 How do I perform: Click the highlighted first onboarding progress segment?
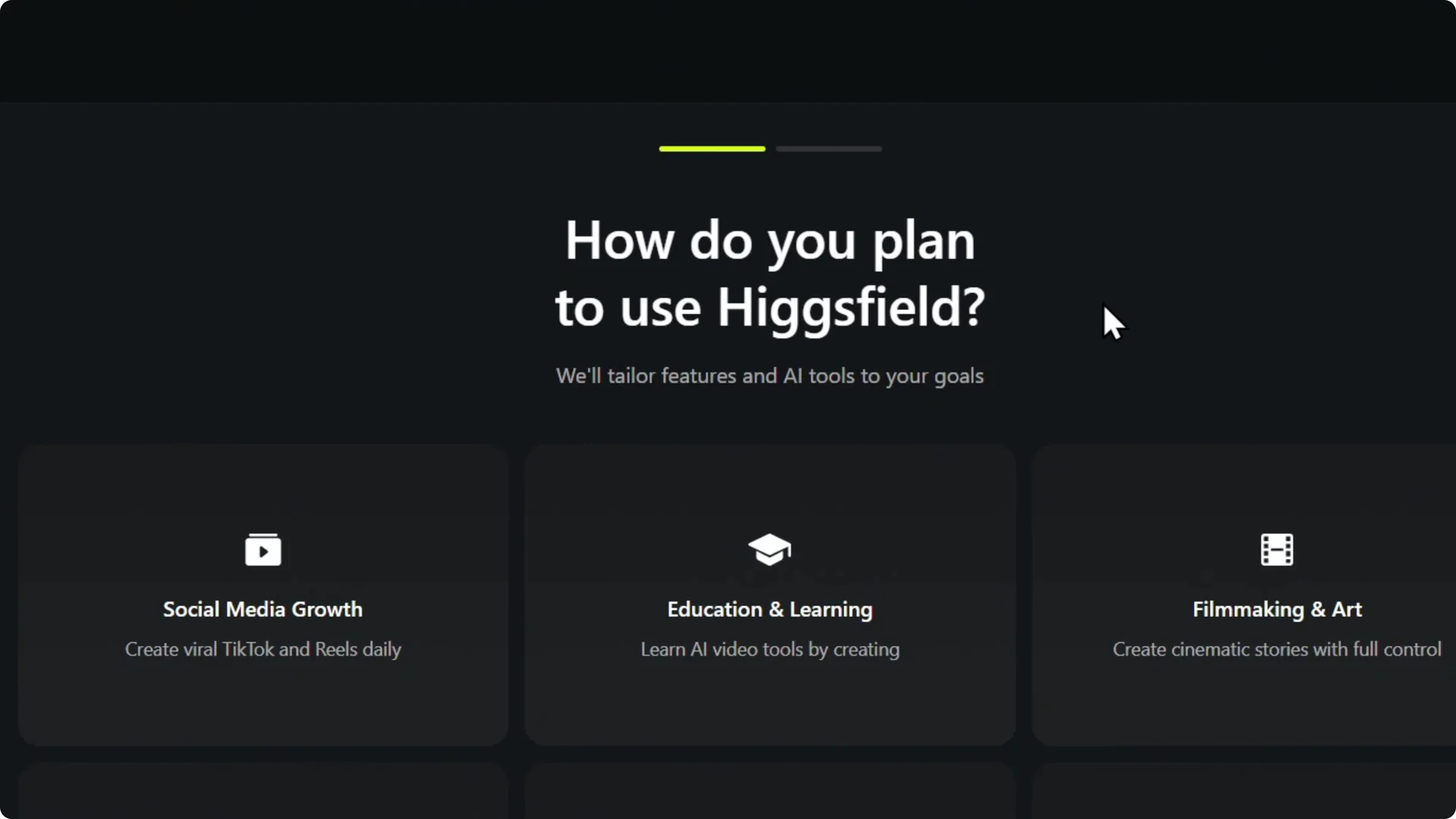click(x=711, y=149)
